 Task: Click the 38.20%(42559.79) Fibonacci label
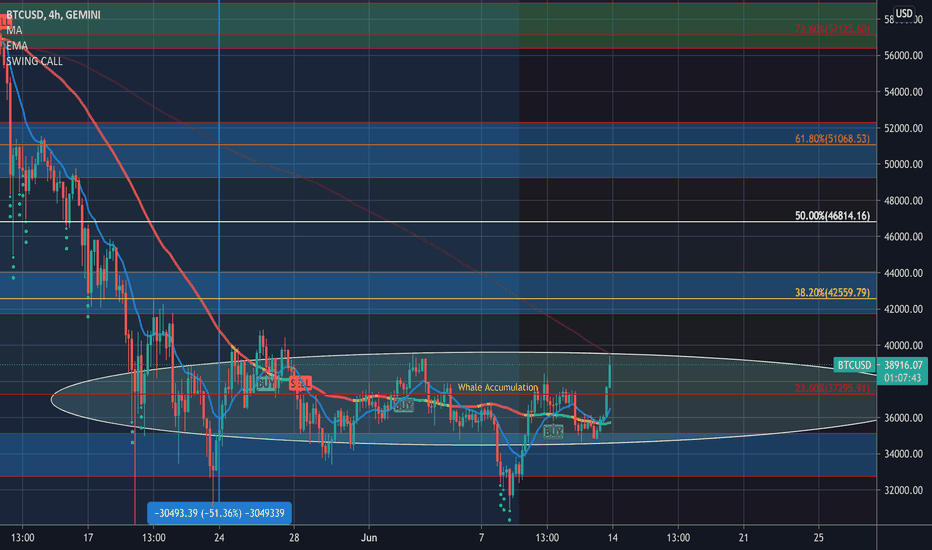(832, 292)
